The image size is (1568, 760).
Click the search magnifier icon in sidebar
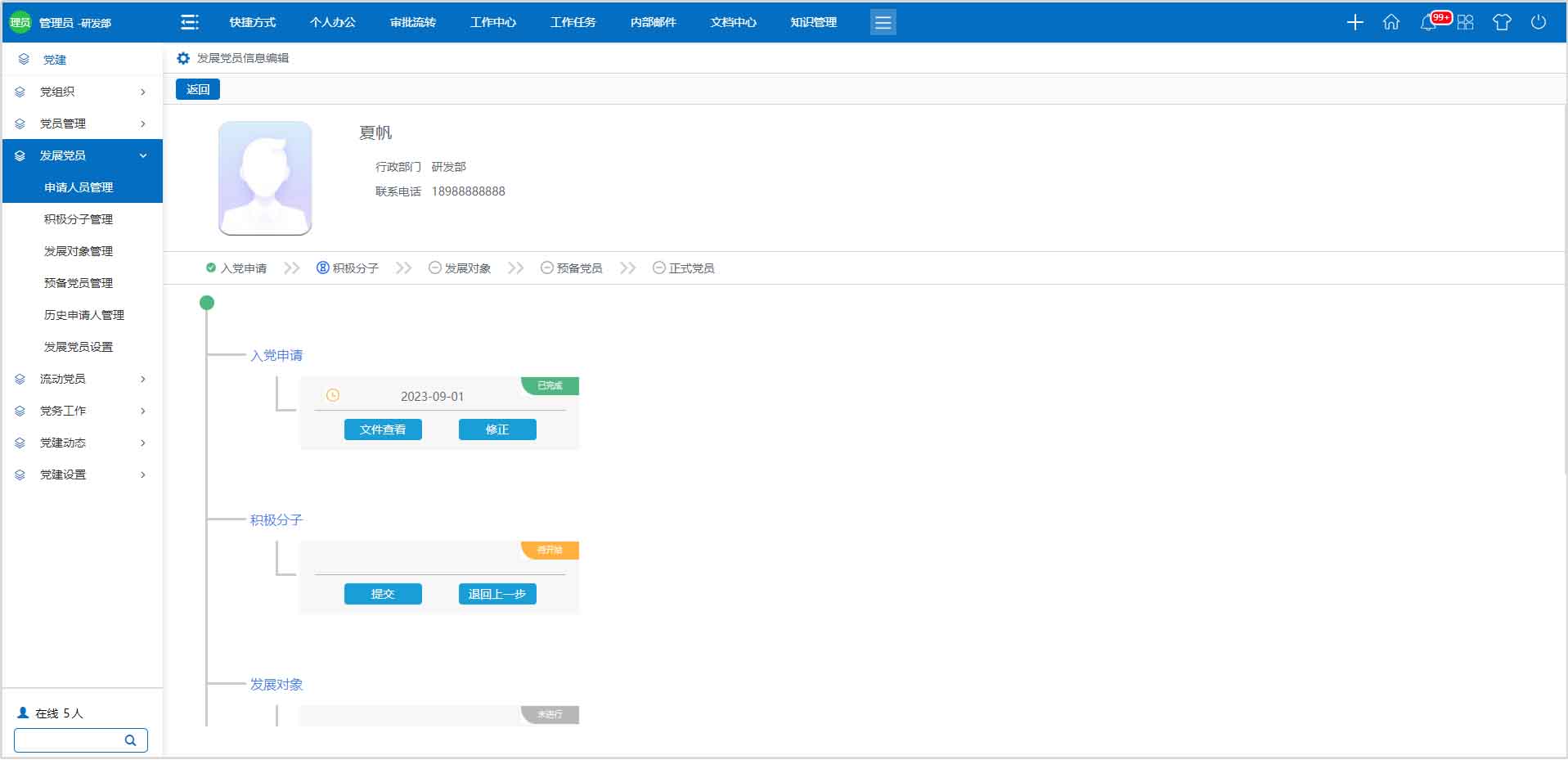tap(130, 740)
